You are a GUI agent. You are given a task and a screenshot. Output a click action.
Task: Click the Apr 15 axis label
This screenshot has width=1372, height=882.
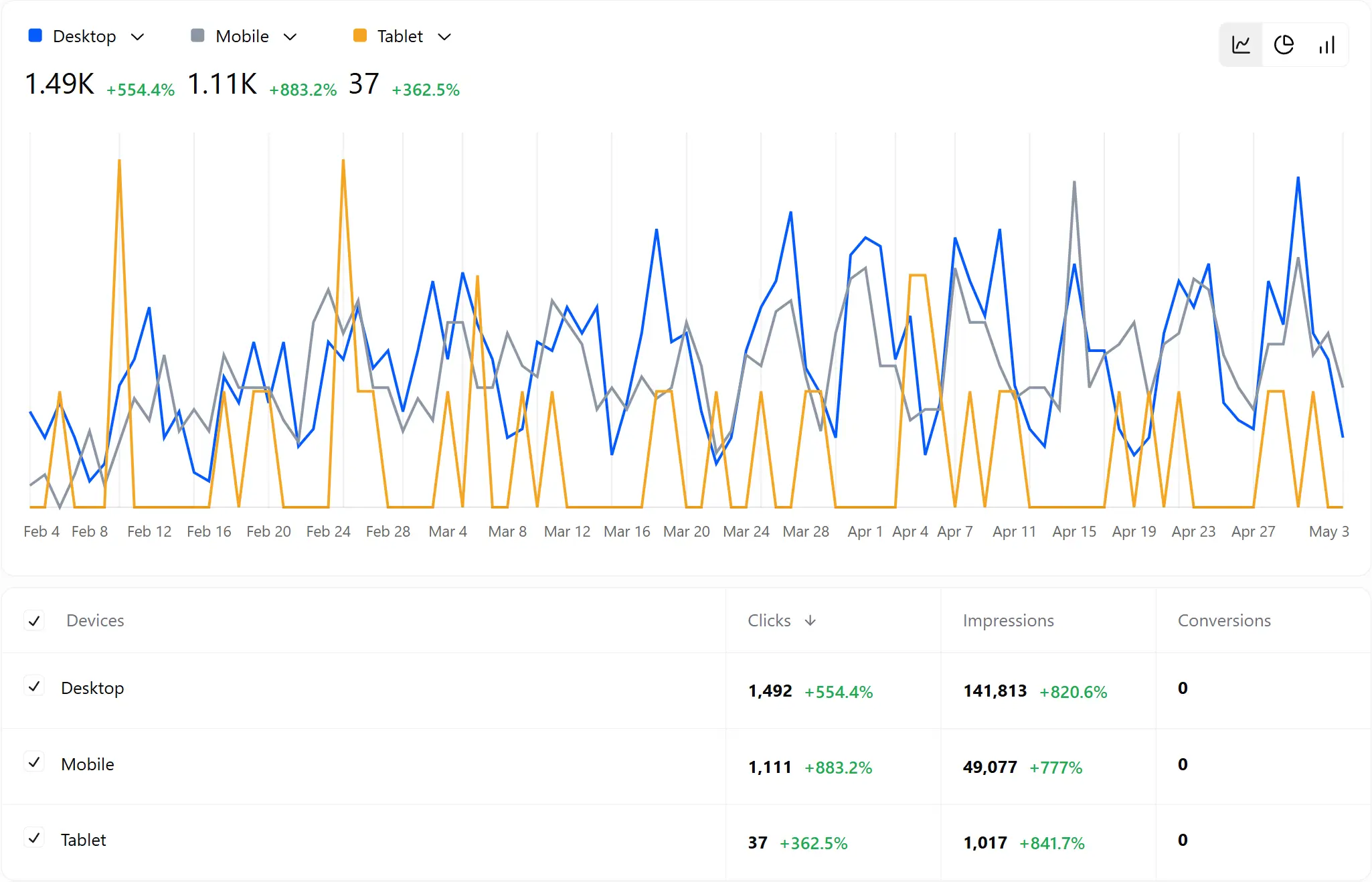pos(1074,532)
